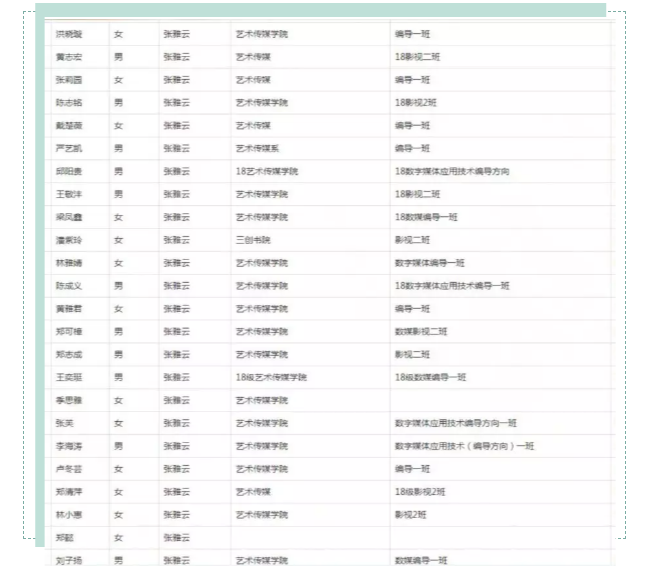This screenshot has width=645, height=572.
Task: Select the 18级艺术传媒学院 cell
Action: (271, 377)
